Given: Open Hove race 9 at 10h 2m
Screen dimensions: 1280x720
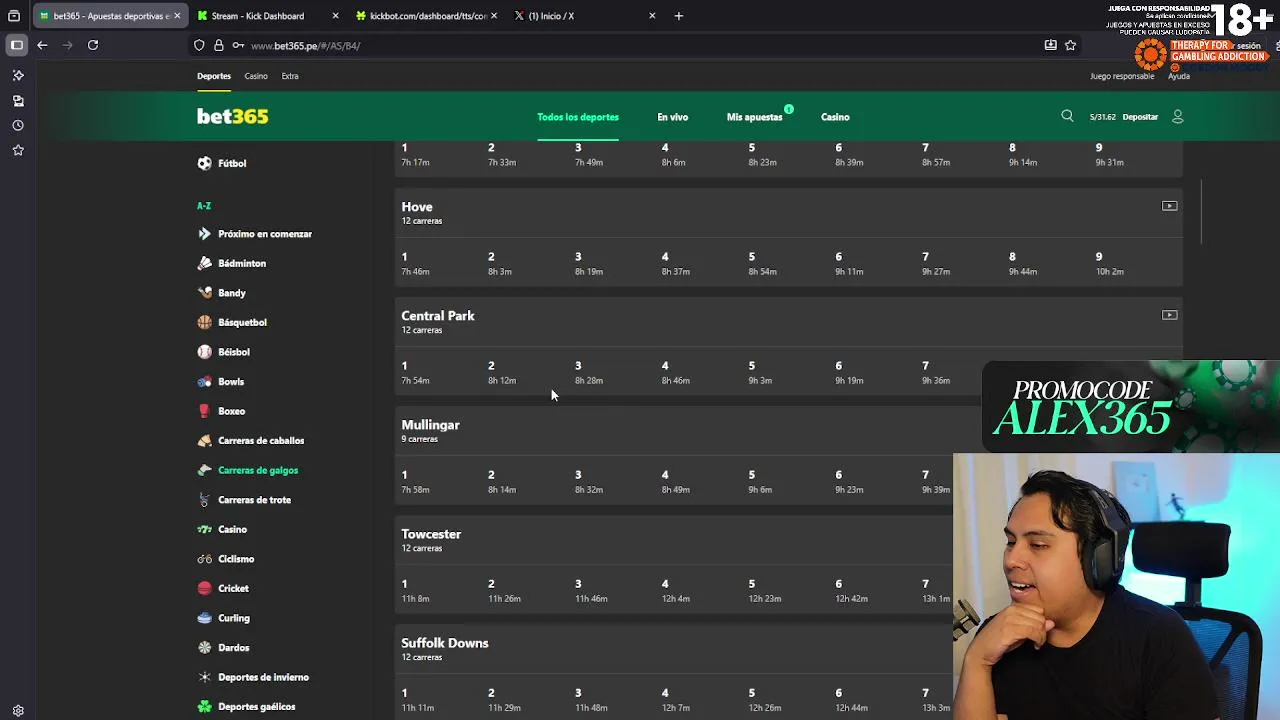Looking at the screenshot, I should pyautogui.click(x=1109, y=264).
